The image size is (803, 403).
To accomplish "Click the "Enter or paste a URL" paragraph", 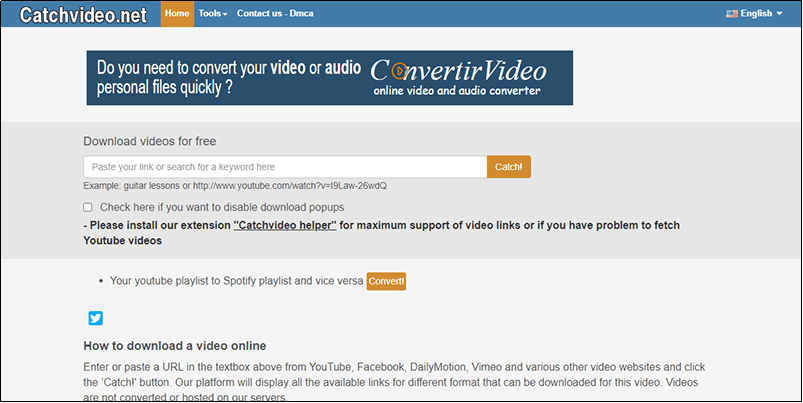I will [x=394, y=382].
